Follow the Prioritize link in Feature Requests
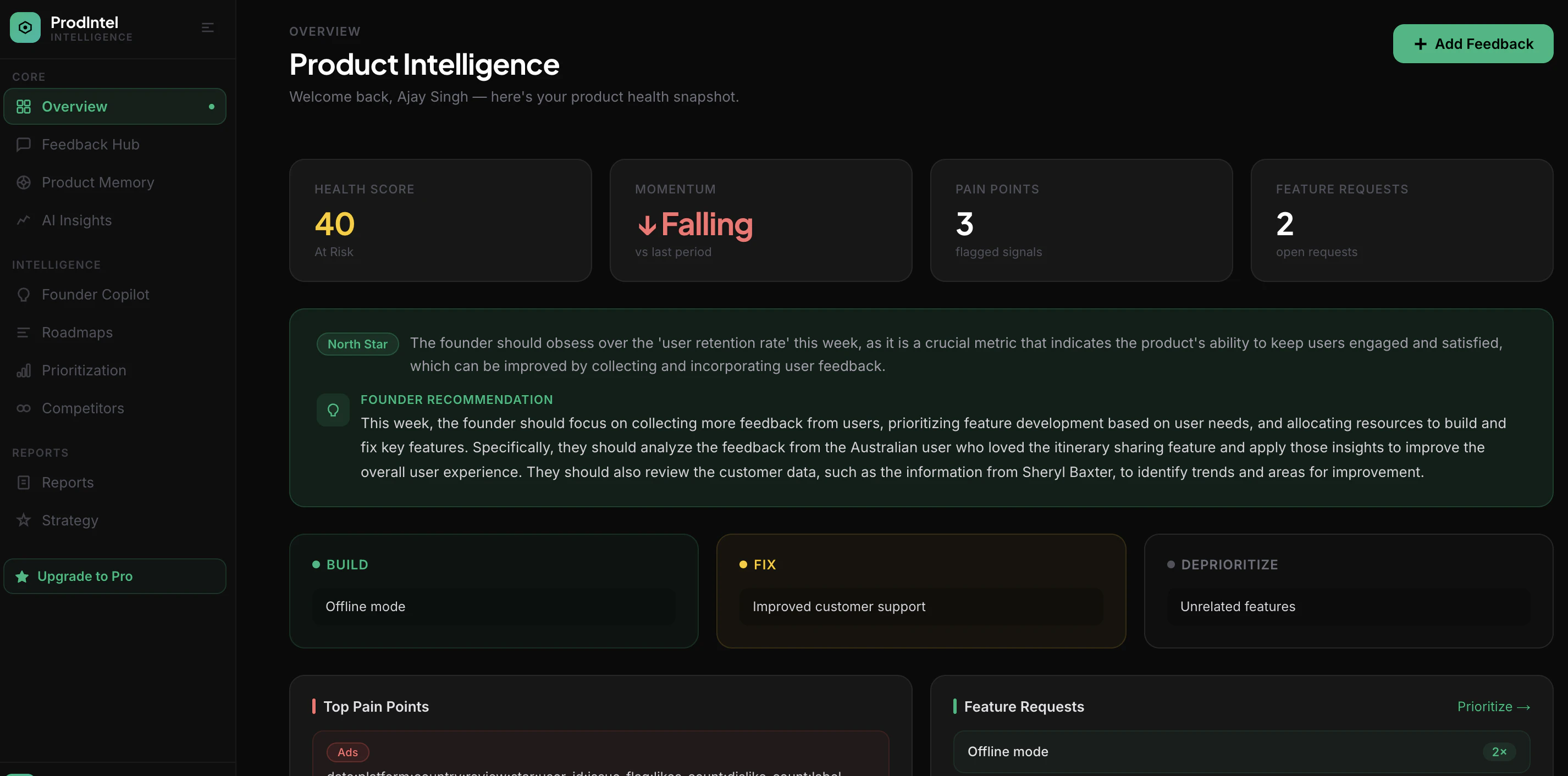The width and height of the screenshot is (1568, 776). click(x=1493, y=707)
